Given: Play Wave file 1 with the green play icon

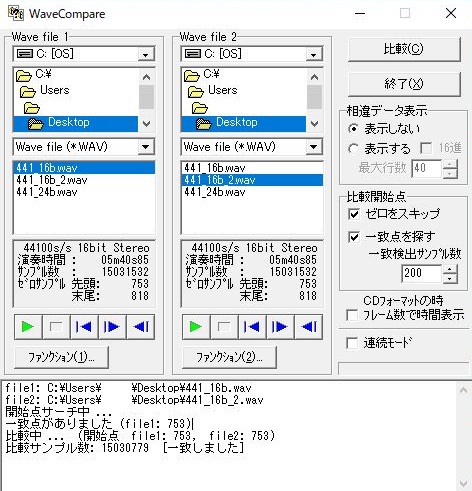Looking at the screenshot, I should point(28,327).
